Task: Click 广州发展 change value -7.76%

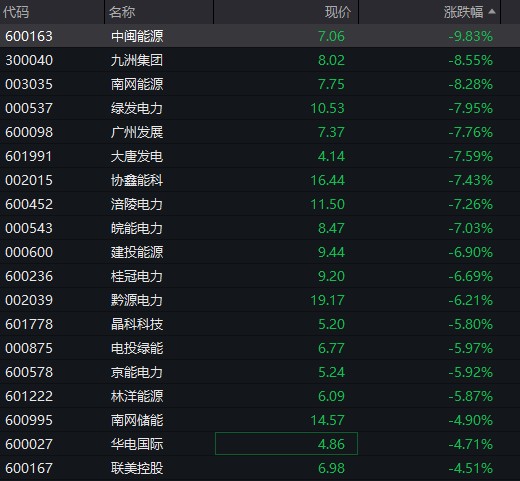Action: (x=470, y=132)
